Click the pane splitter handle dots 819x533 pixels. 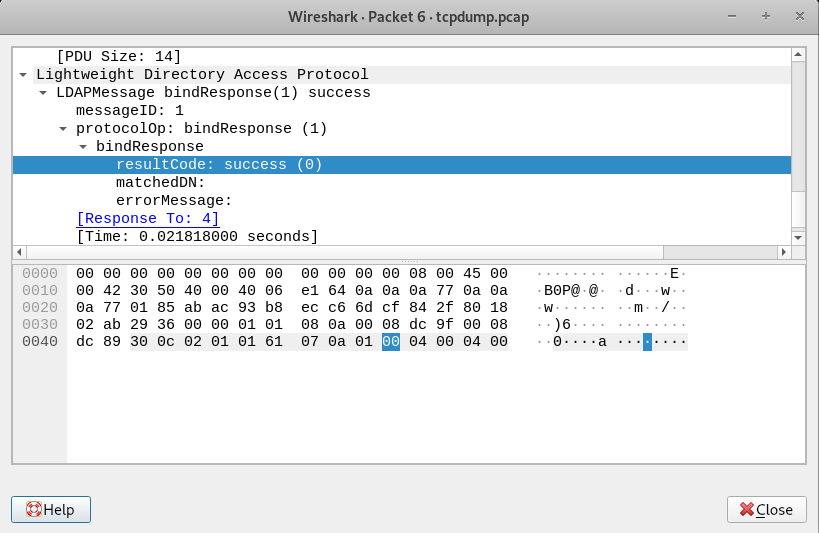point(410,261)
